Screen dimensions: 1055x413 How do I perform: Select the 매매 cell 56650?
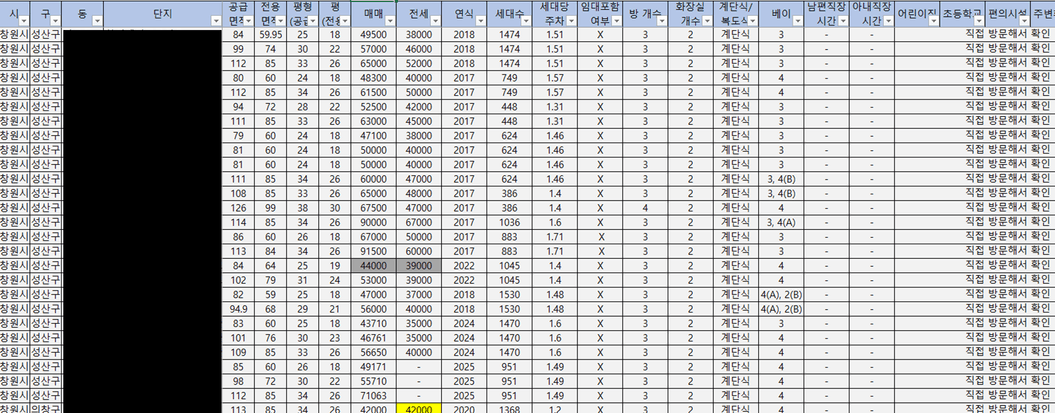[374, 352]
